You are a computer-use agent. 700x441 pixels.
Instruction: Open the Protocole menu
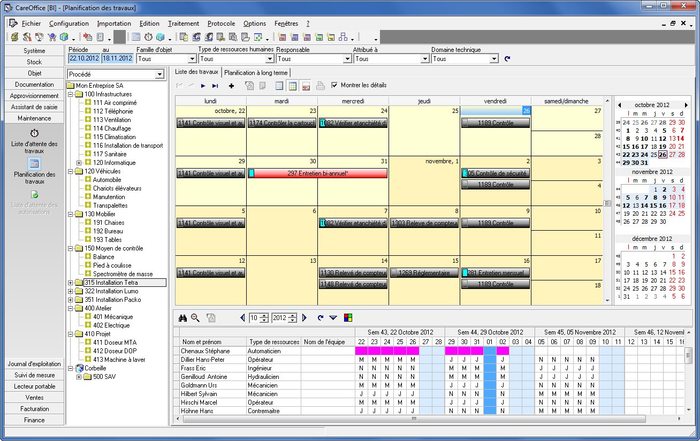[221, 23]
